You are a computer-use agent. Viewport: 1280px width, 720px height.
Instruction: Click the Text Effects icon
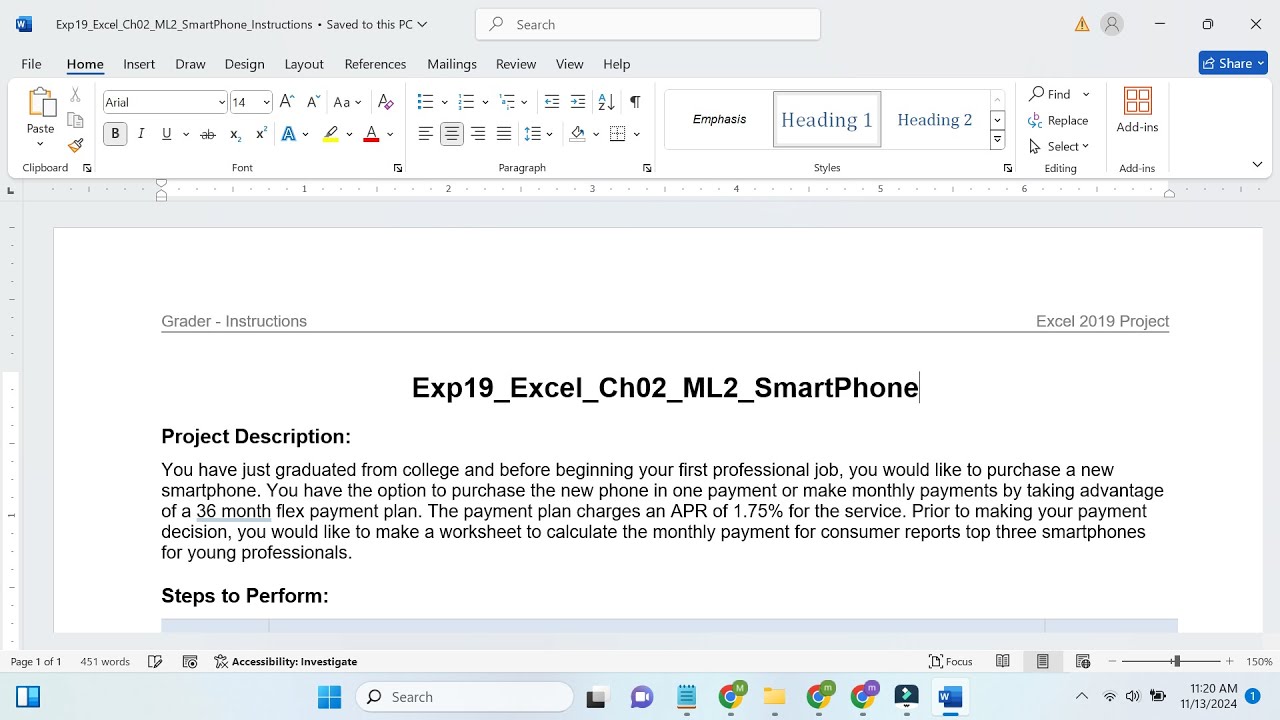(289, 134)
